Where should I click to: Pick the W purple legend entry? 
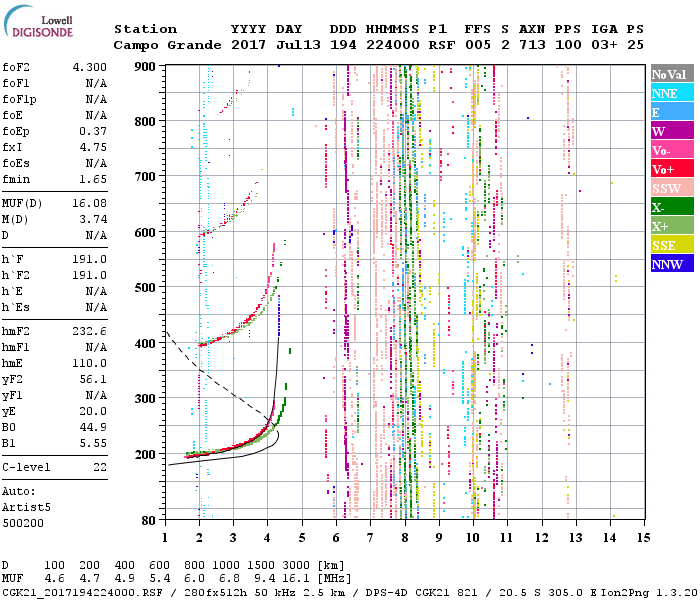[669, 132]
